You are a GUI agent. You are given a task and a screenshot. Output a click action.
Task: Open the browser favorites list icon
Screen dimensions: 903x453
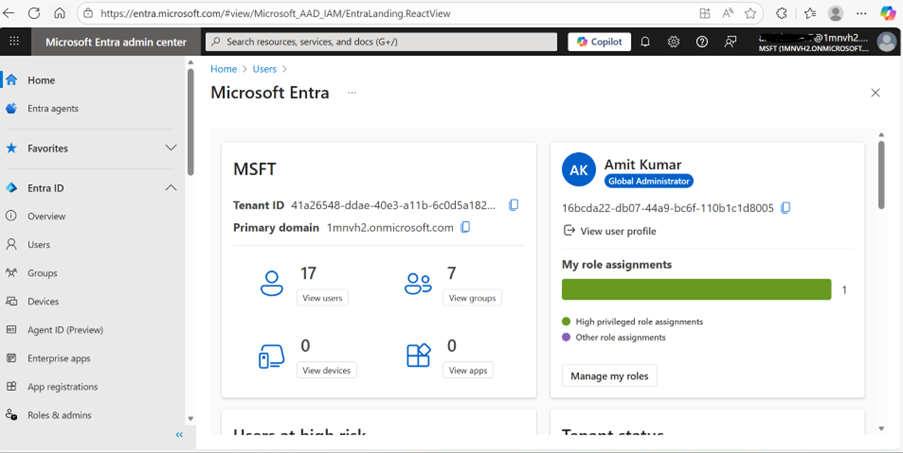(x=810, y=13)
